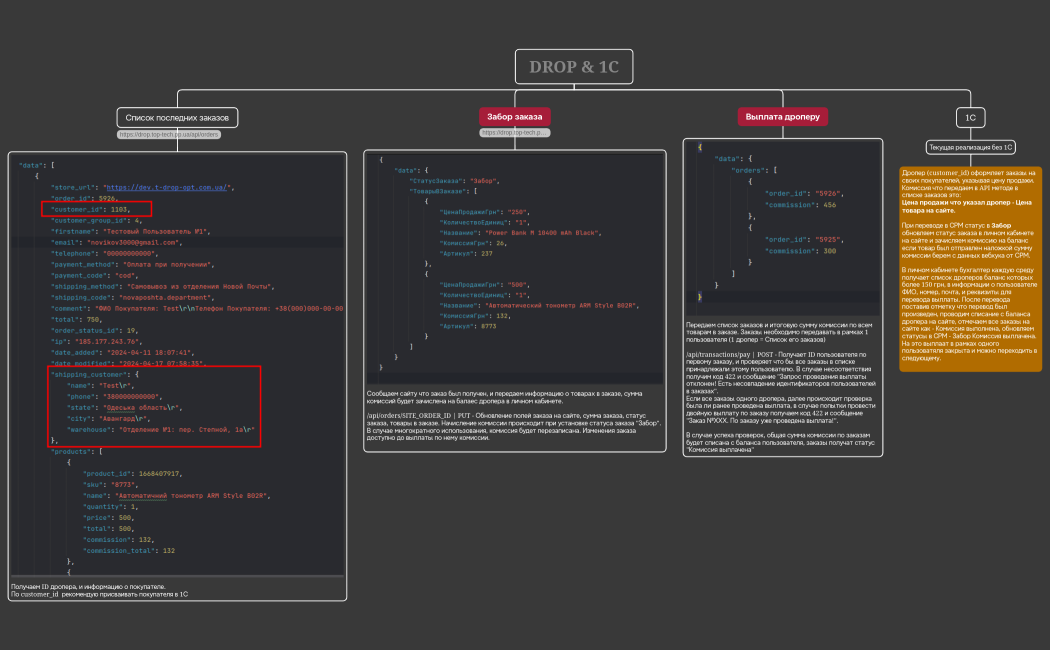Select the root node DROP & 1C
Image resolution: width=1050 pixels, height=650 pixels.
[x=574, y=67]
